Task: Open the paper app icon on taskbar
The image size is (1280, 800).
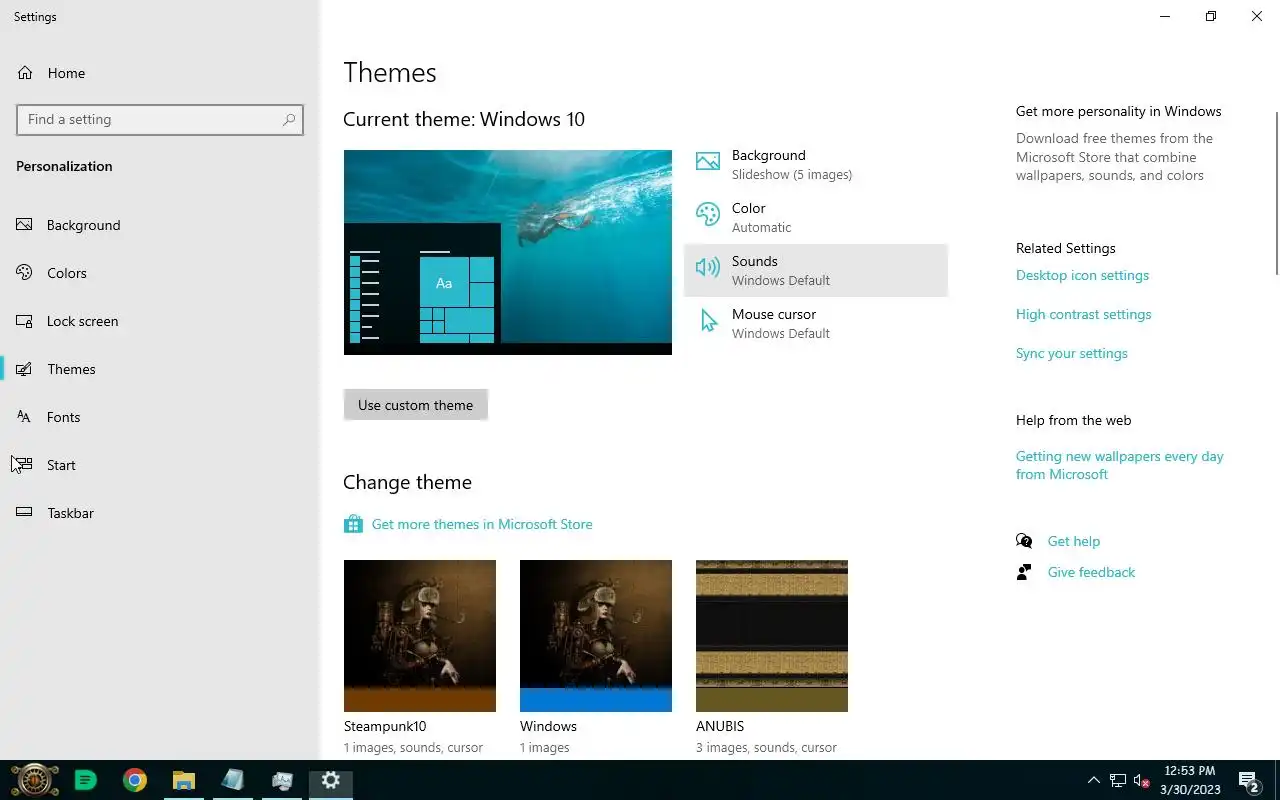Action: pos(233,780)
